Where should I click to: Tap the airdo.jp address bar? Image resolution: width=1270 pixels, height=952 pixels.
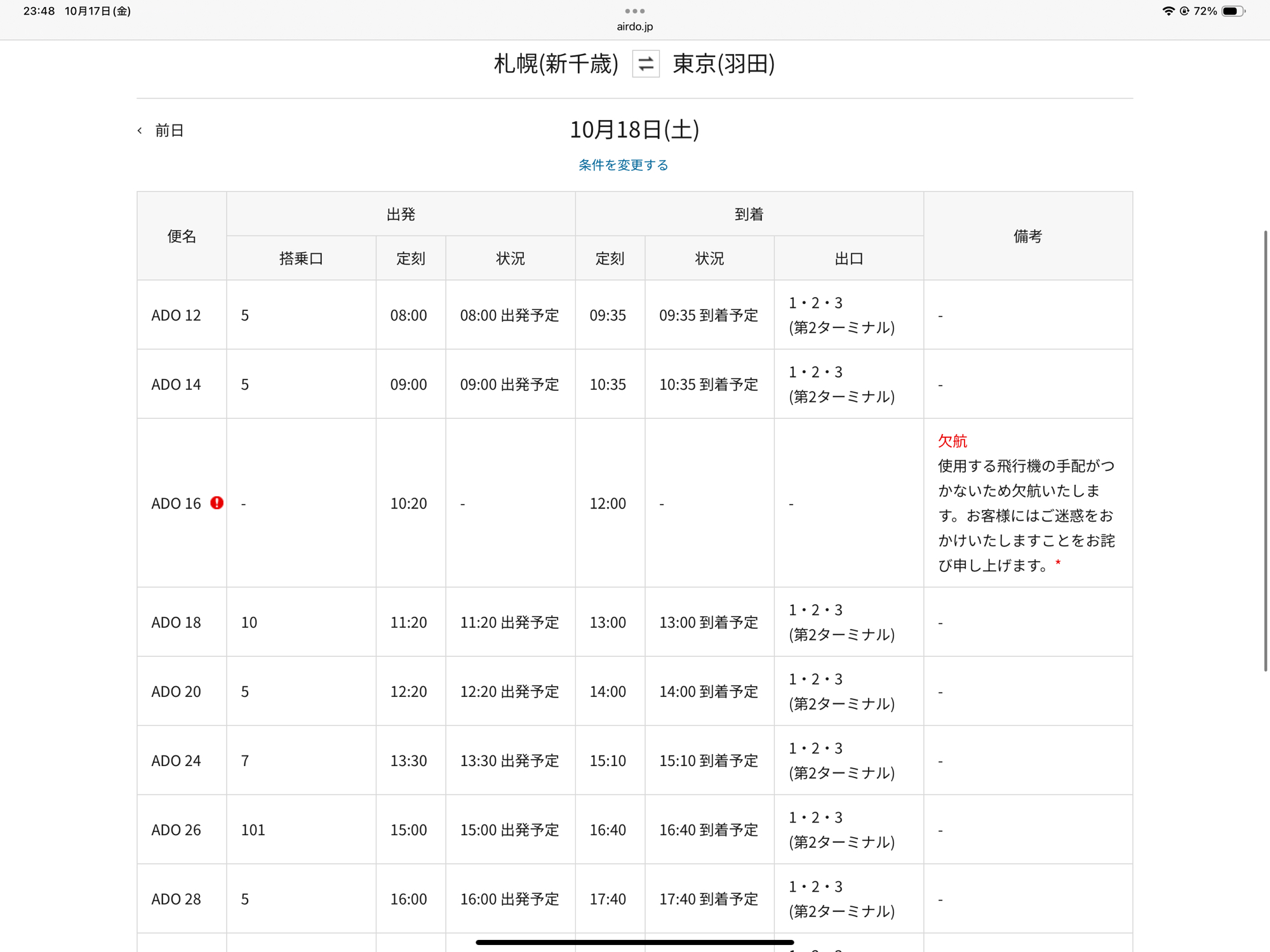pos(634,27)
